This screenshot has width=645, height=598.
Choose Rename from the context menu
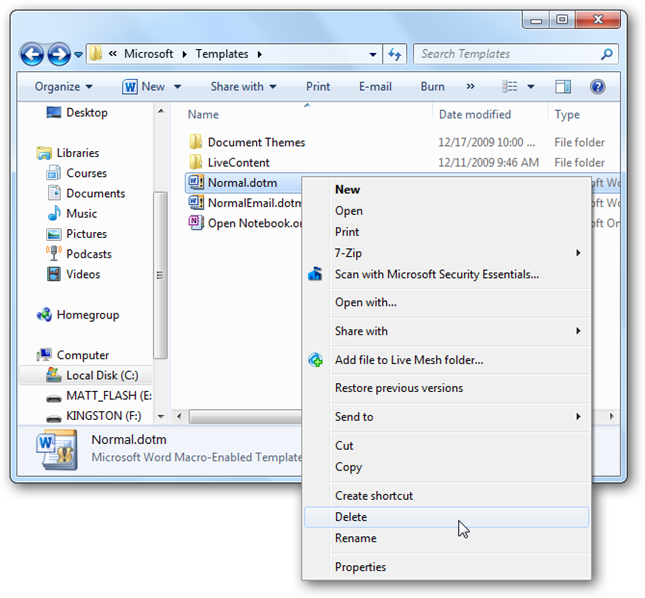[446, 538]
